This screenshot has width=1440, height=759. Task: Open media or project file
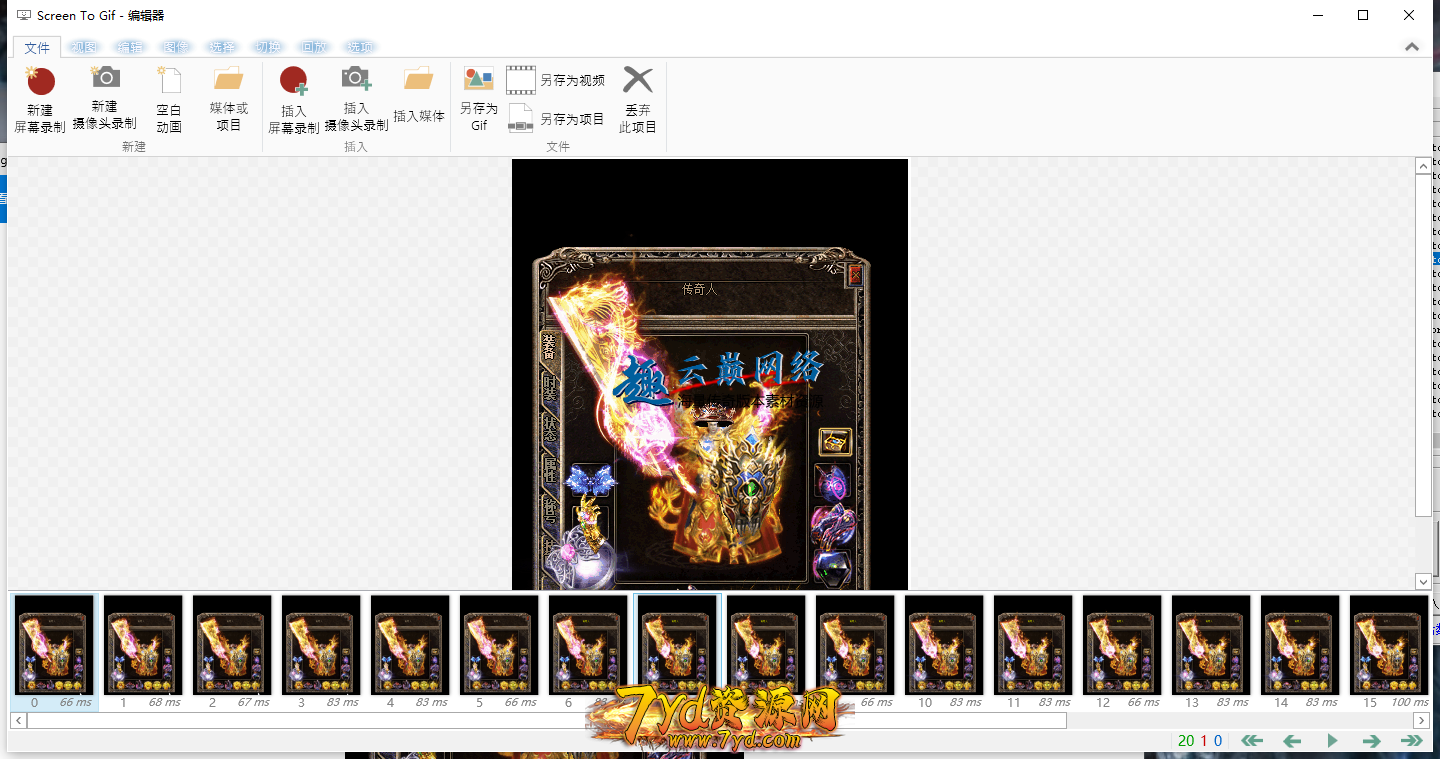pos(229,100)
